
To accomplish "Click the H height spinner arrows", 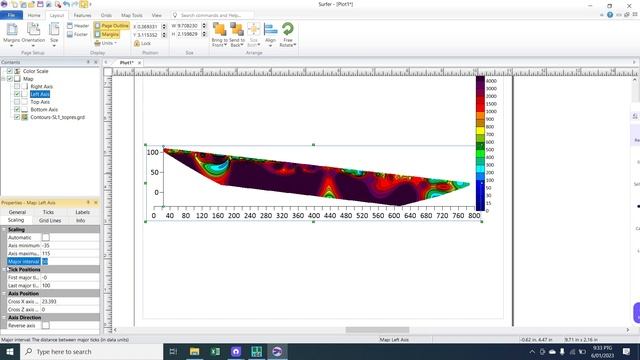I will click(x=204, y=34).
